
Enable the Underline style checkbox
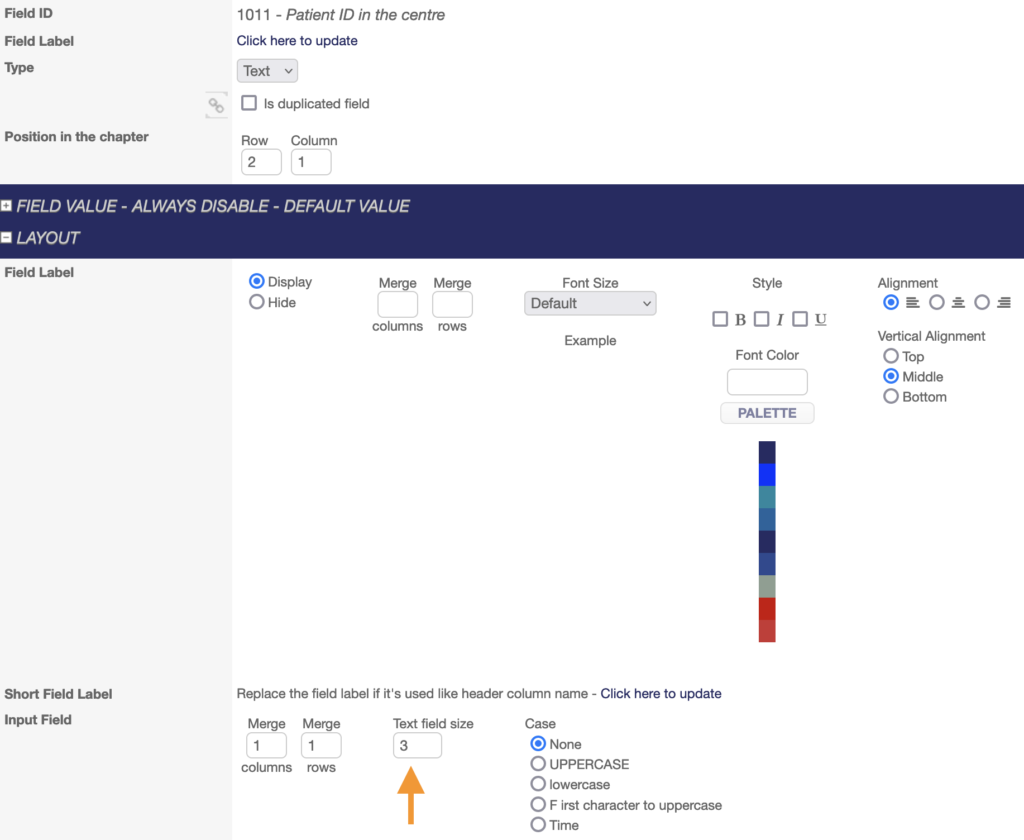coord(800,319)
